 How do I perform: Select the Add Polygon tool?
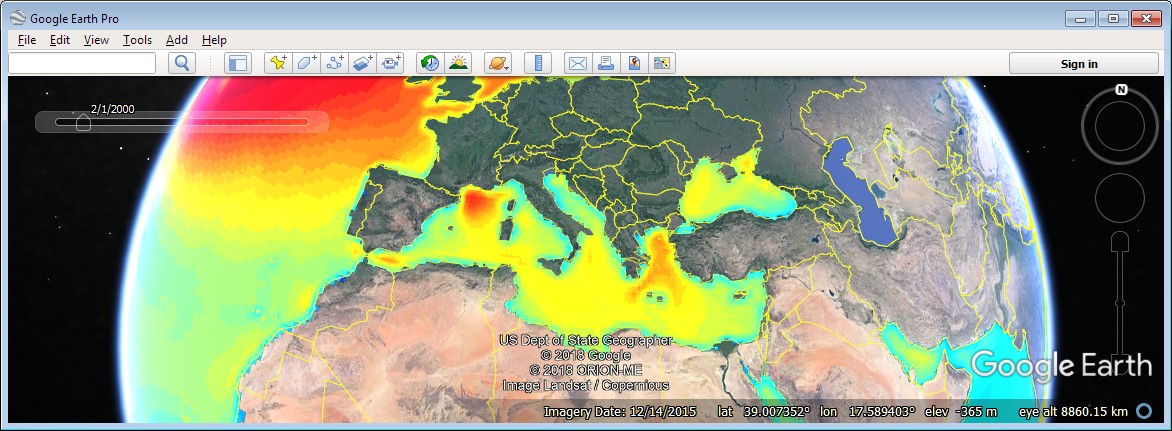[x=306, y=63]
